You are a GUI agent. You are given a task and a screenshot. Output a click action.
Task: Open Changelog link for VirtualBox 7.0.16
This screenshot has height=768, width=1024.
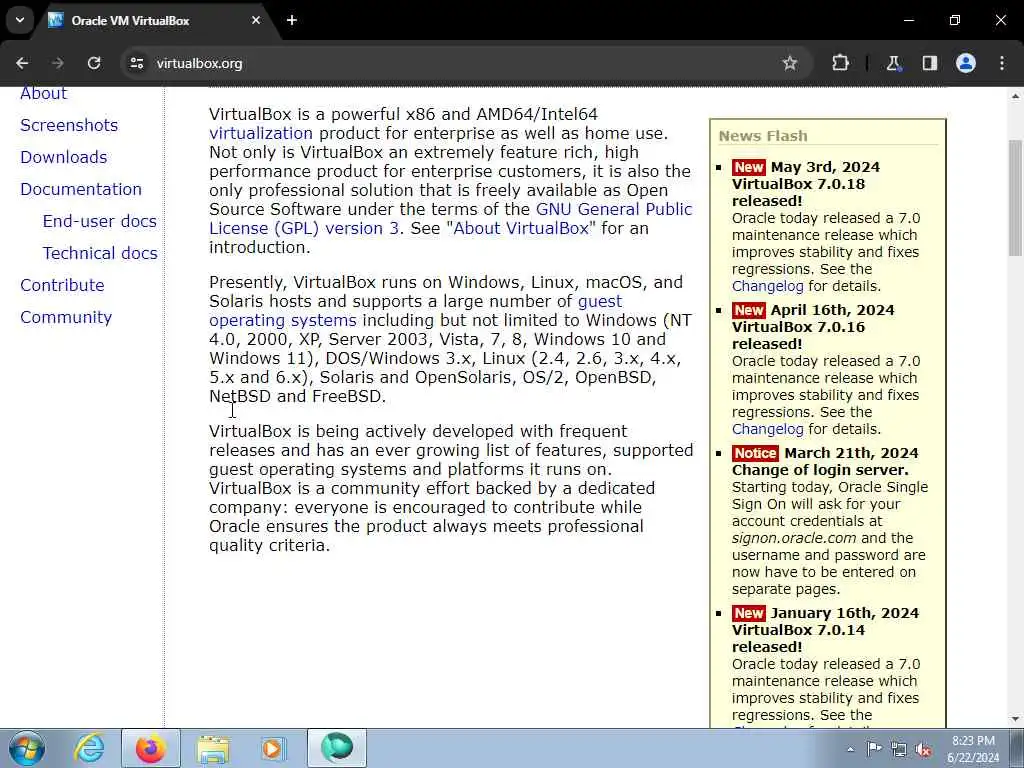pyautogui.click(x=767, y=429)
